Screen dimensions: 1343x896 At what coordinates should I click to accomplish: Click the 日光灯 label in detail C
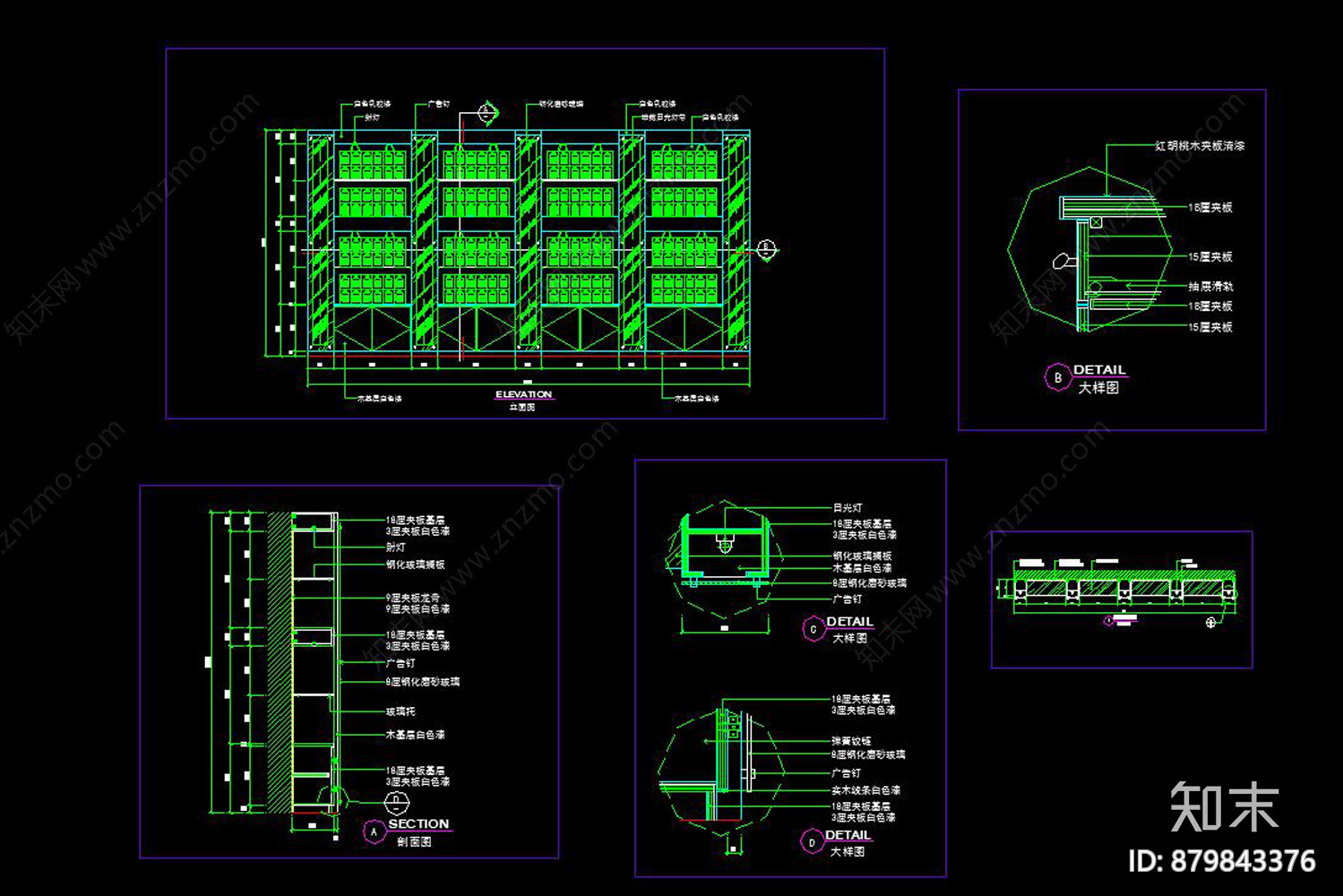point(848,508)
